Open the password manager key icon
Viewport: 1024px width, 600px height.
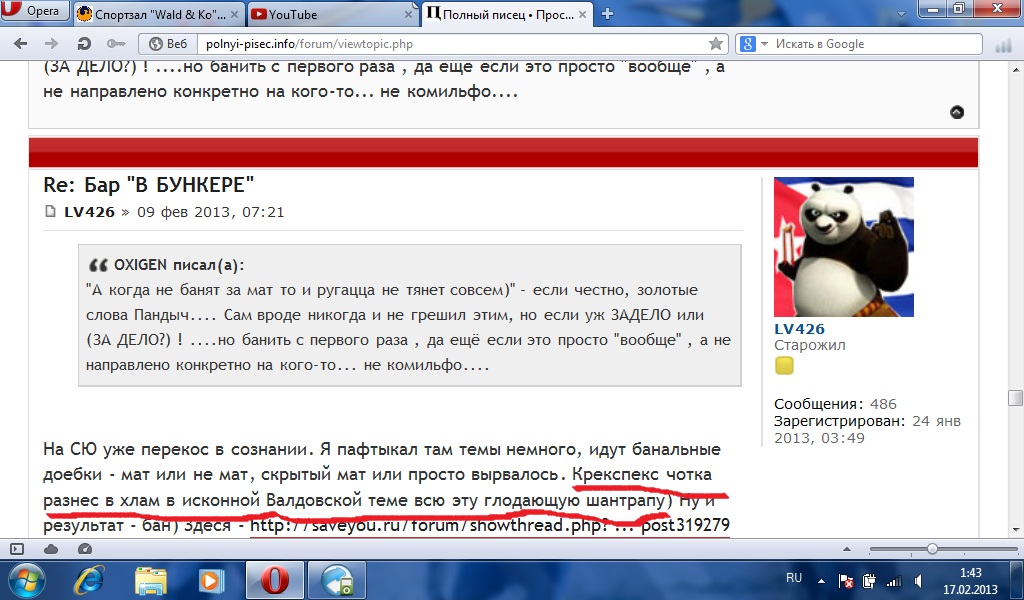point(116,44)
